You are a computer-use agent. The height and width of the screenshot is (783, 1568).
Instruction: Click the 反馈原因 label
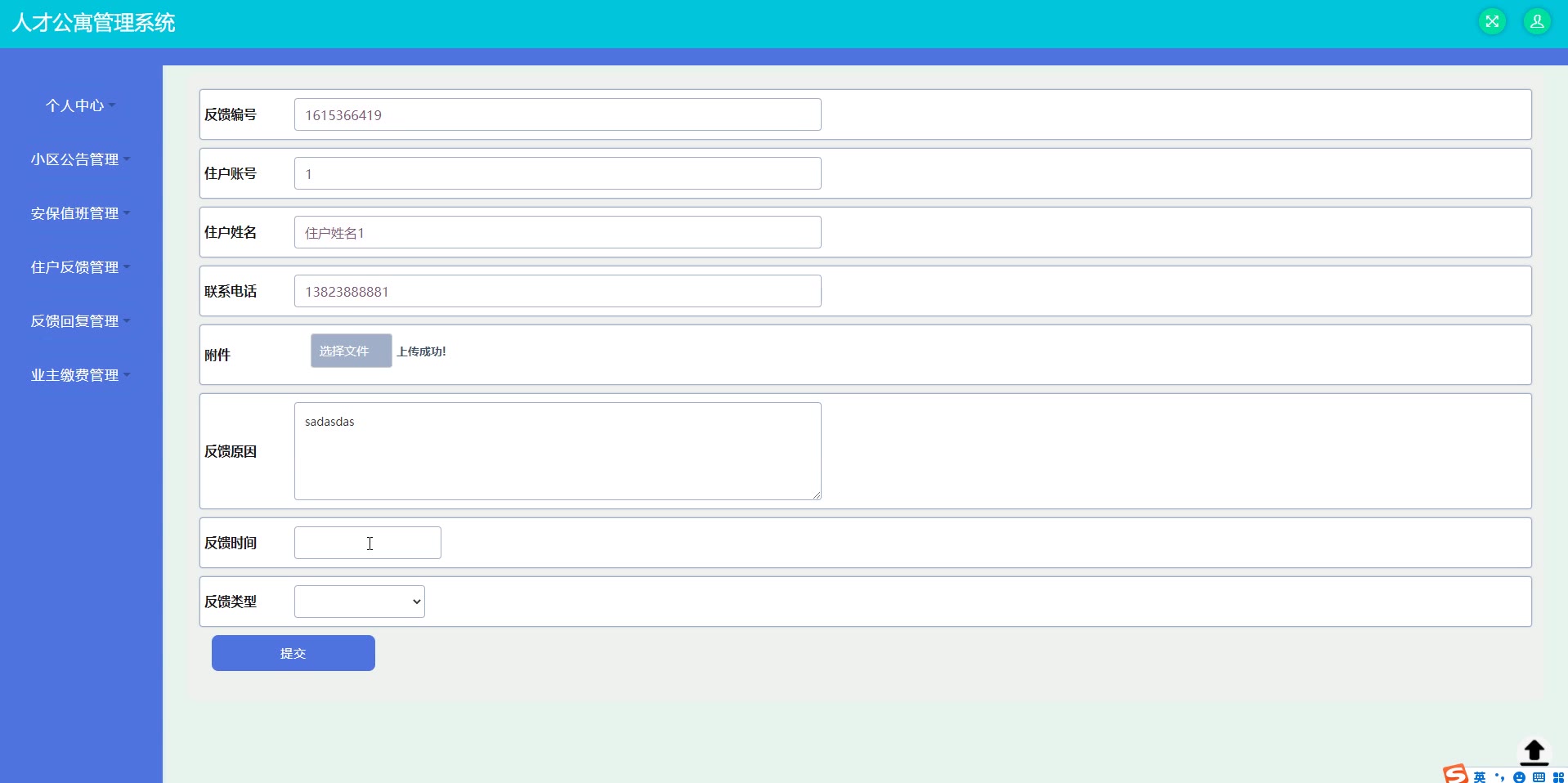pos(231,451)
